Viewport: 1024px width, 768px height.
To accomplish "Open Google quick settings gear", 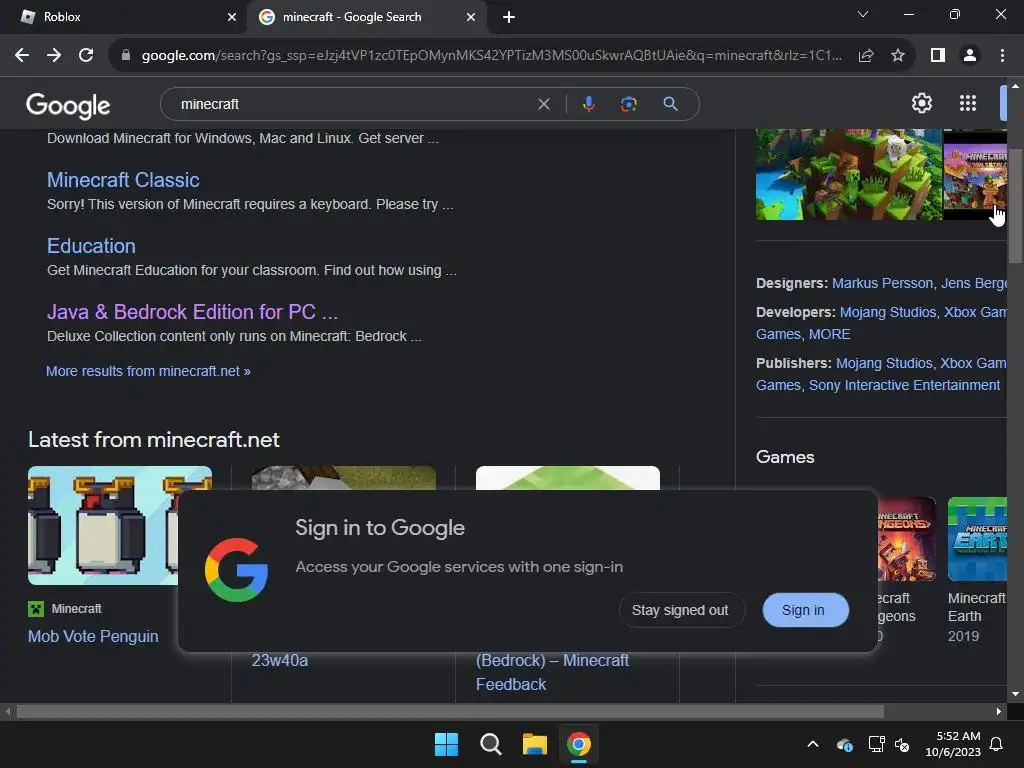I will 921,103.
